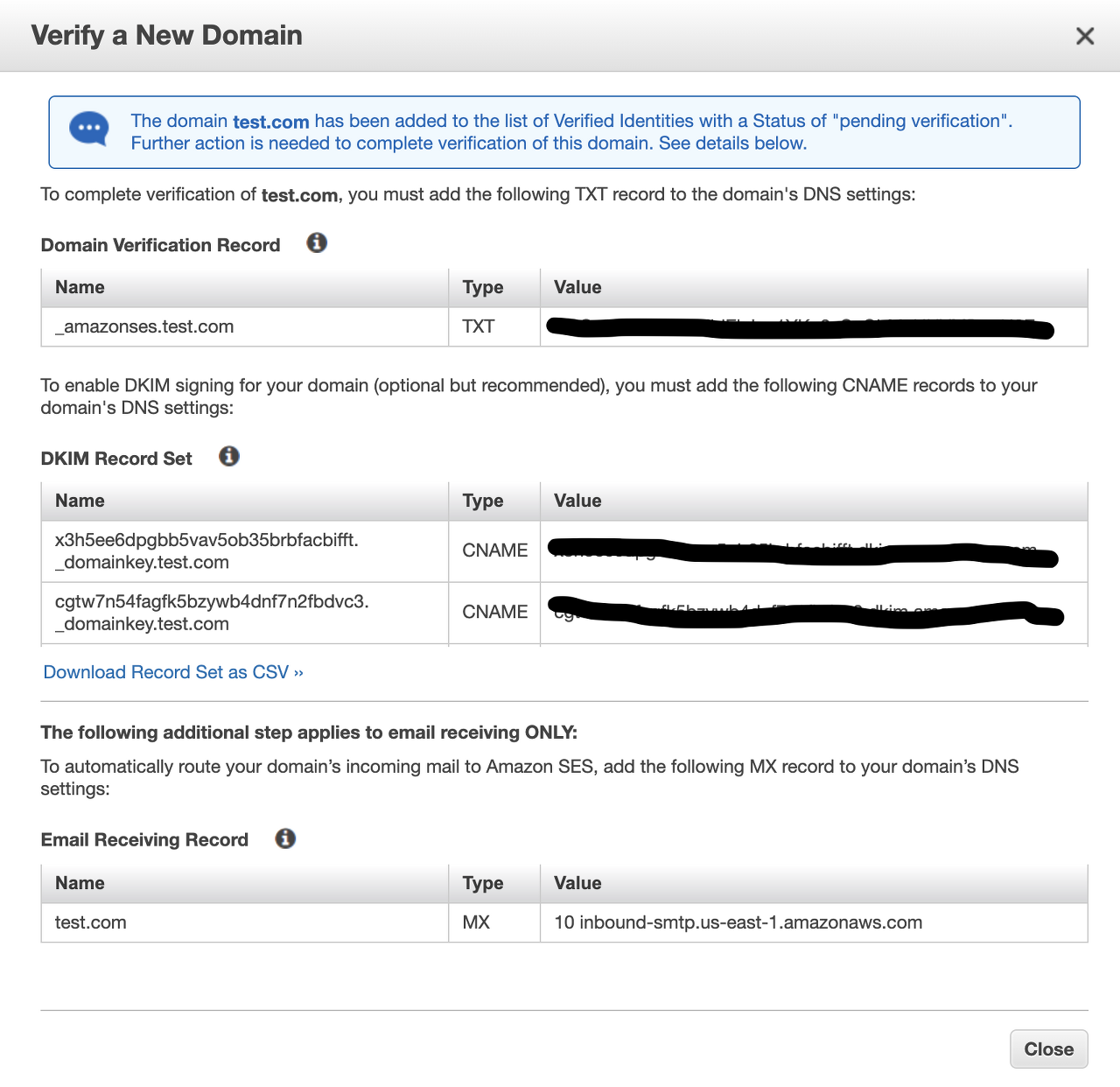This screenshot has width=1120, height=1087.
Task: Click the info icon beside Domain Verification Record
Action: click(317, 243)
